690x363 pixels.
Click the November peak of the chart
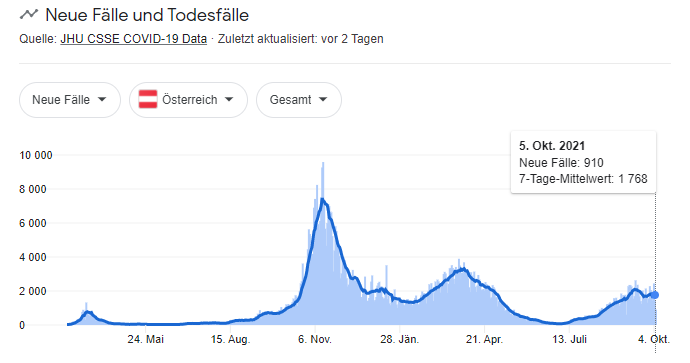323,199
